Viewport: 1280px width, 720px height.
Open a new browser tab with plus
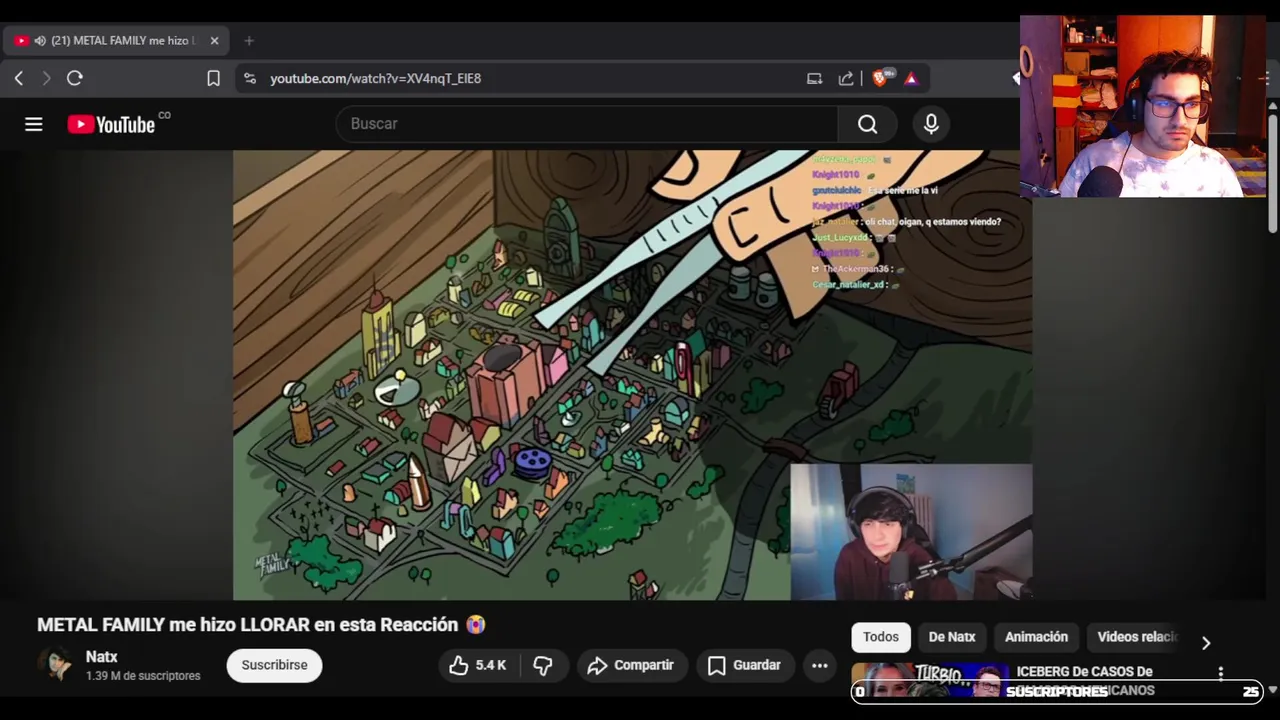[x=249, y=41]
